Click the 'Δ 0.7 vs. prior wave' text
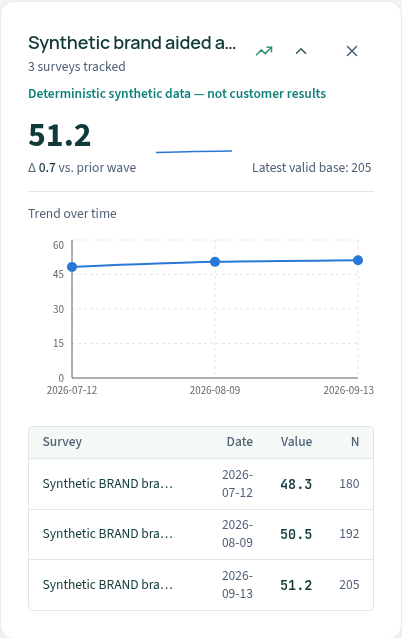The image size is (402, 638). 82,168
